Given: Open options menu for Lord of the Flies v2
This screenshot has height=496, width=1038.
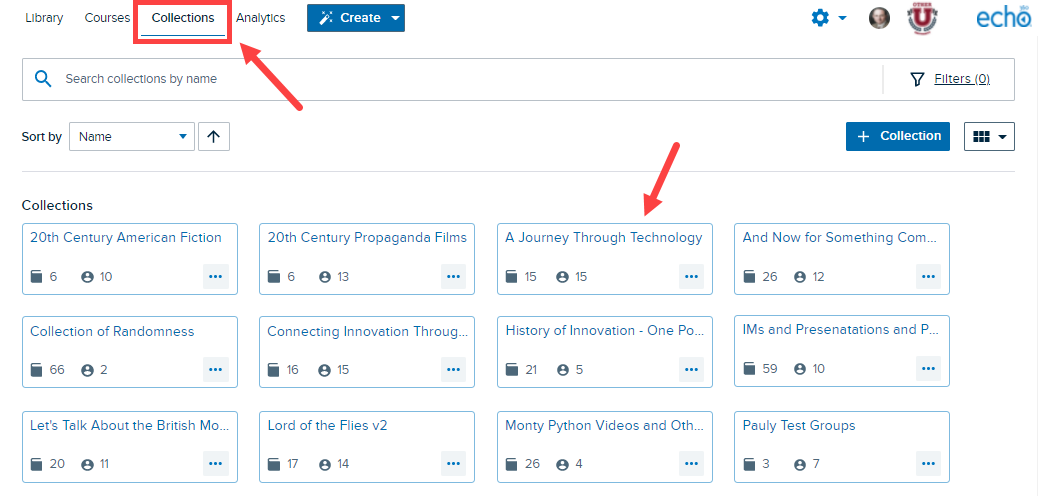Looking at the screenshot, I should click(x=453, y=464).
